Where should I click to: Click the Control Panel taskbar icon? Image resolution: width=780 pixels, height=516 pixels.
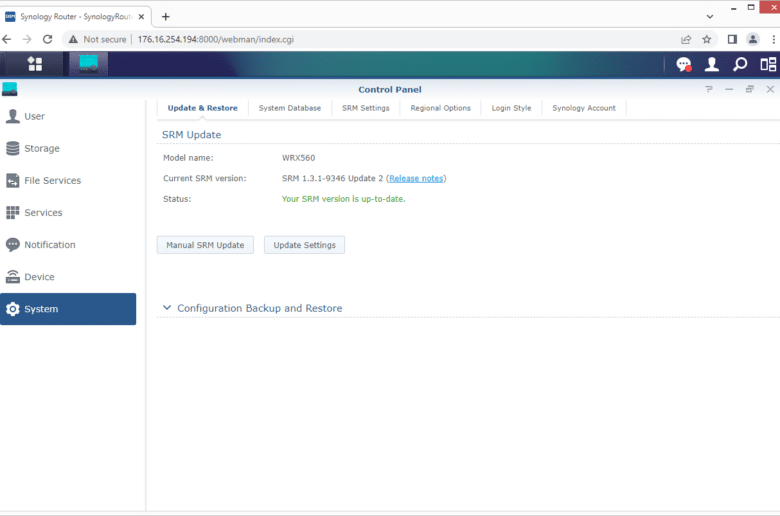(89, 64)
